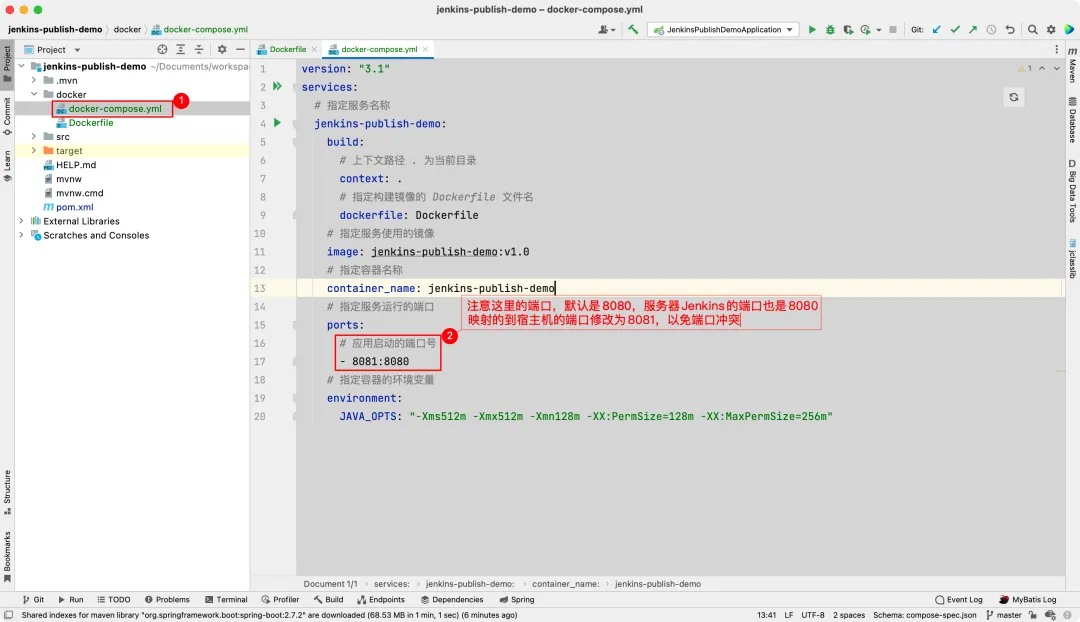Open the Spring tool window tab

pyautogui.click(x=517, y=600)
